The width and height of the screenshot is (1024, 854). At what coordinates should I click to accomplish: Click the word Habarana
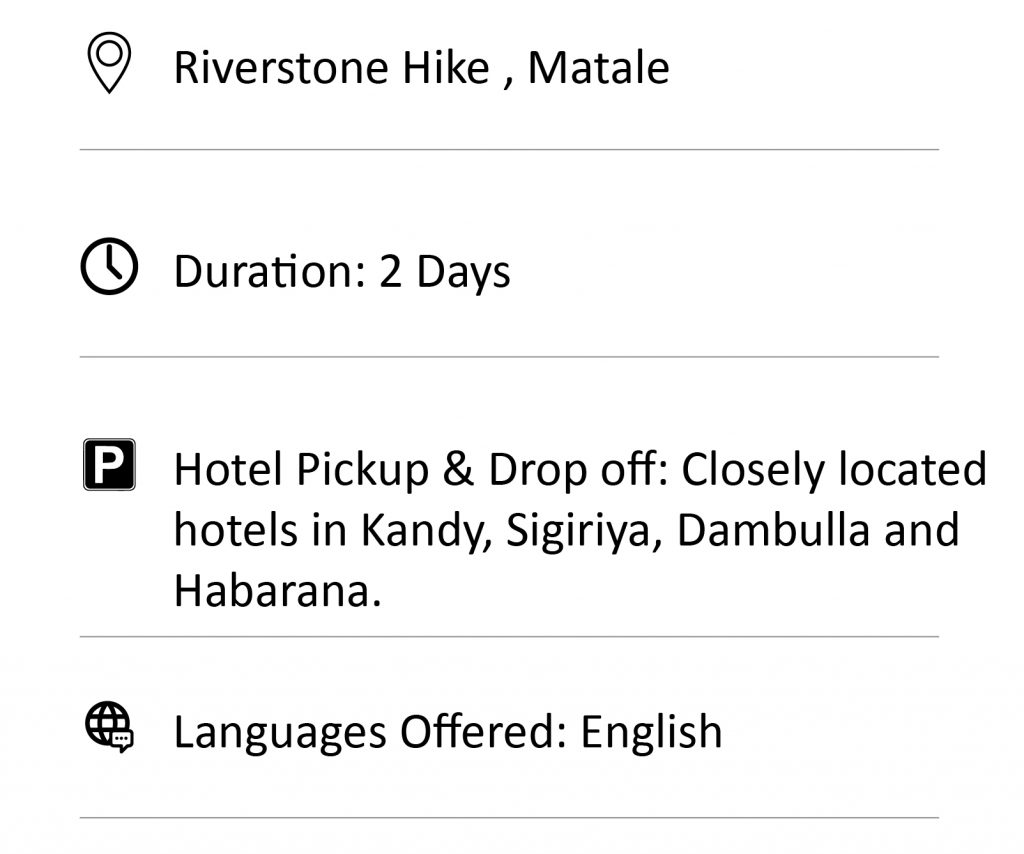(277, 590)
